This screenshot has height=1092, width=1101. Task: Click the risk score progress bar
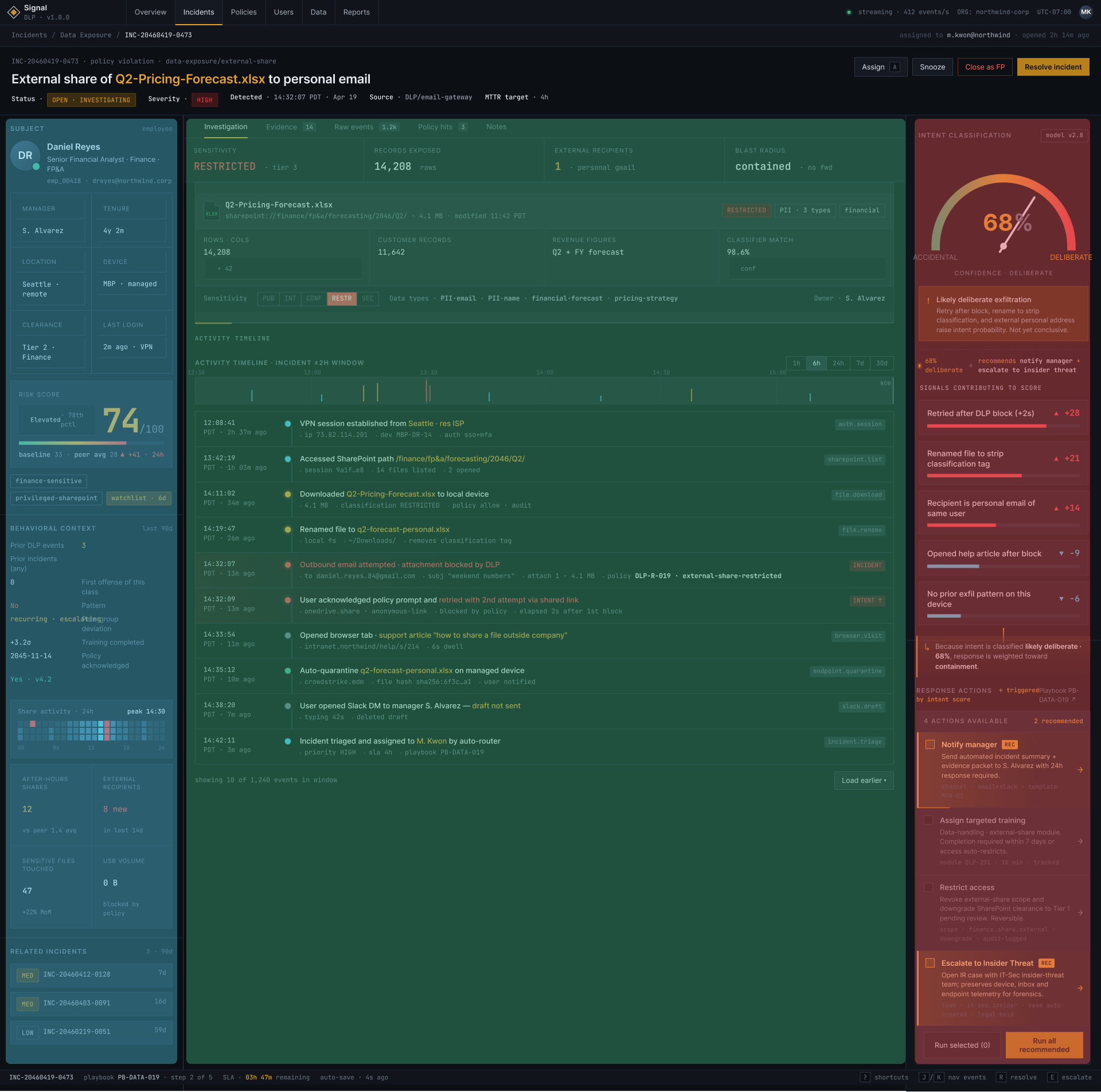(91, 443)
